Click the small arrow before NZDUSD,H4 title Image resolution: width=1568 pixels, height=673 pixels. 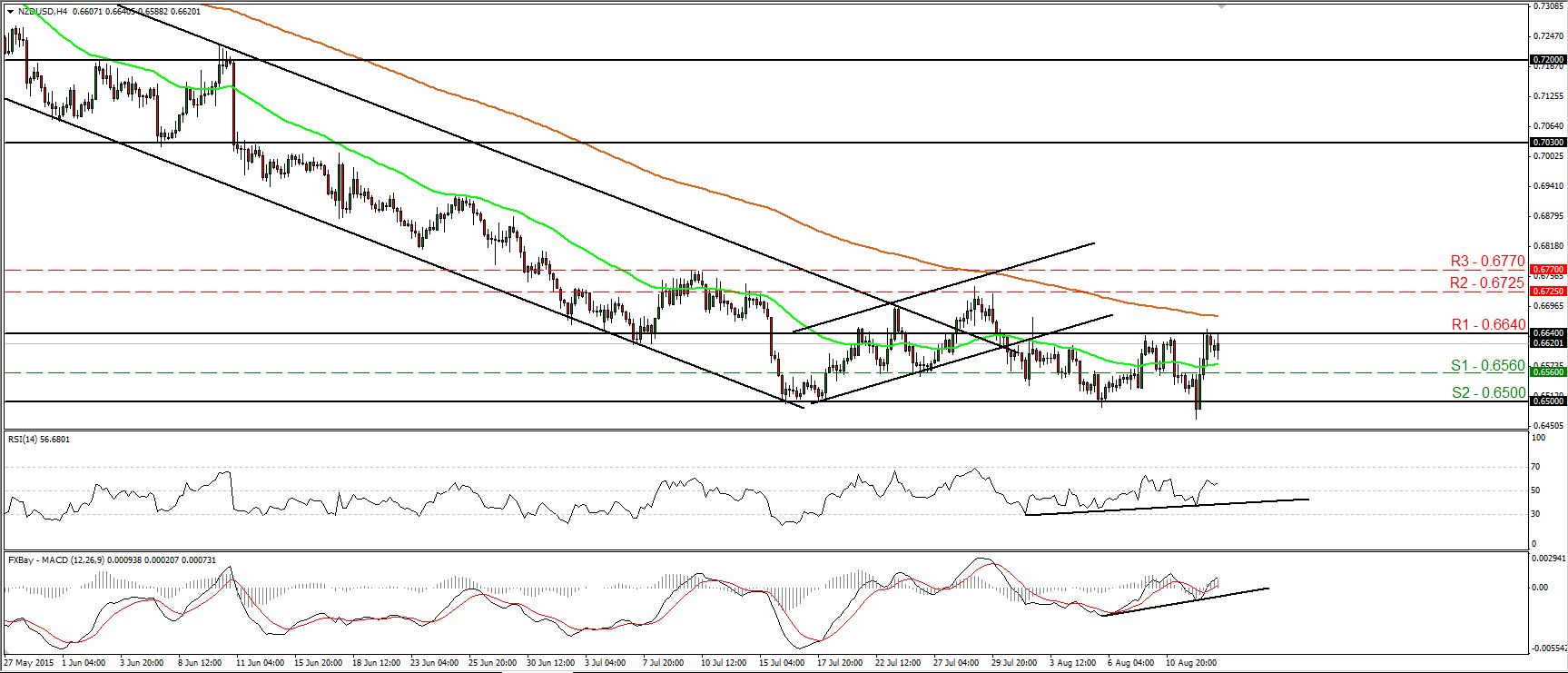10,12
